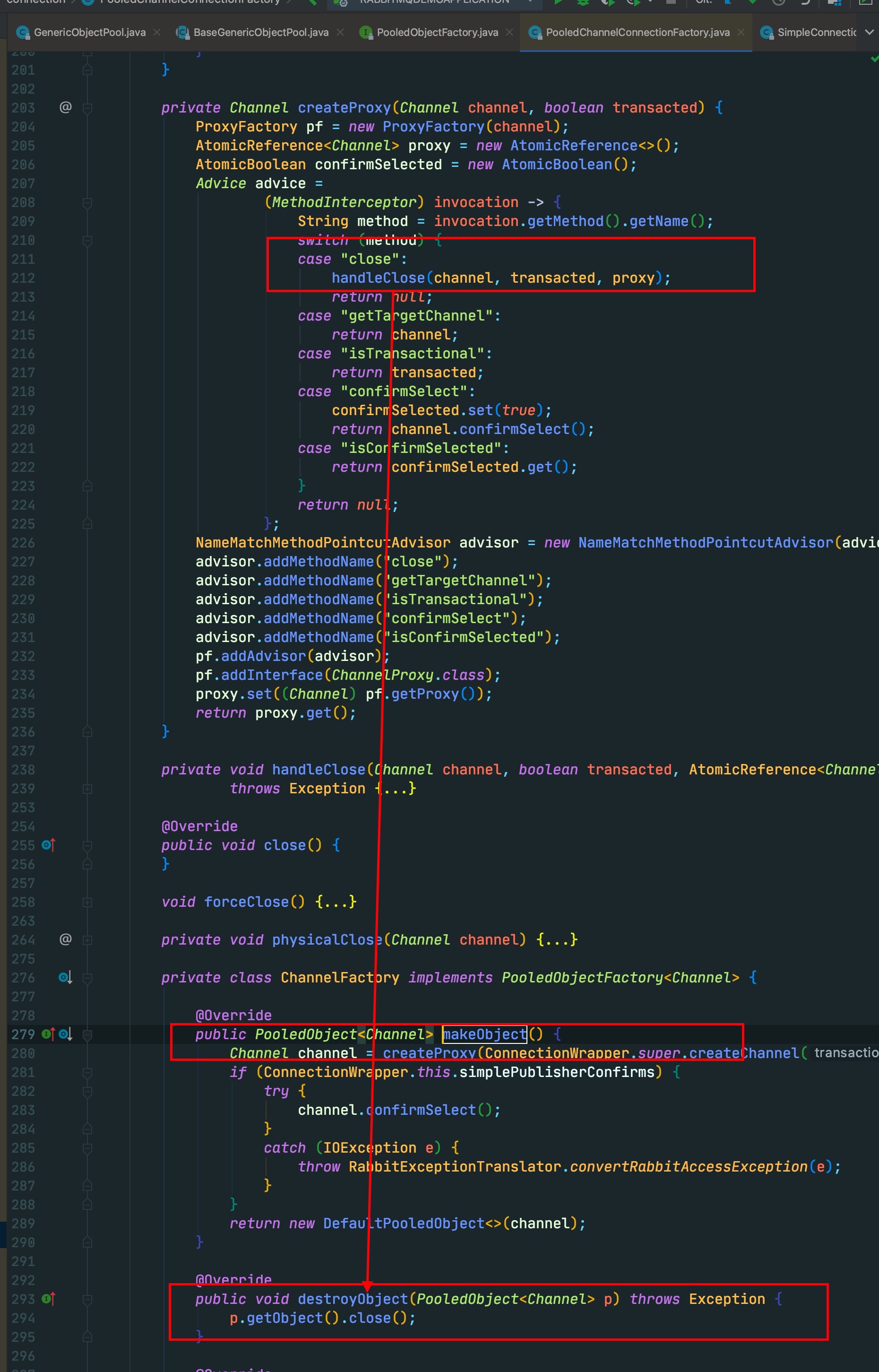Expand the folded physicalClose method at line 264

pyautogui.click(x=87, y=940)
